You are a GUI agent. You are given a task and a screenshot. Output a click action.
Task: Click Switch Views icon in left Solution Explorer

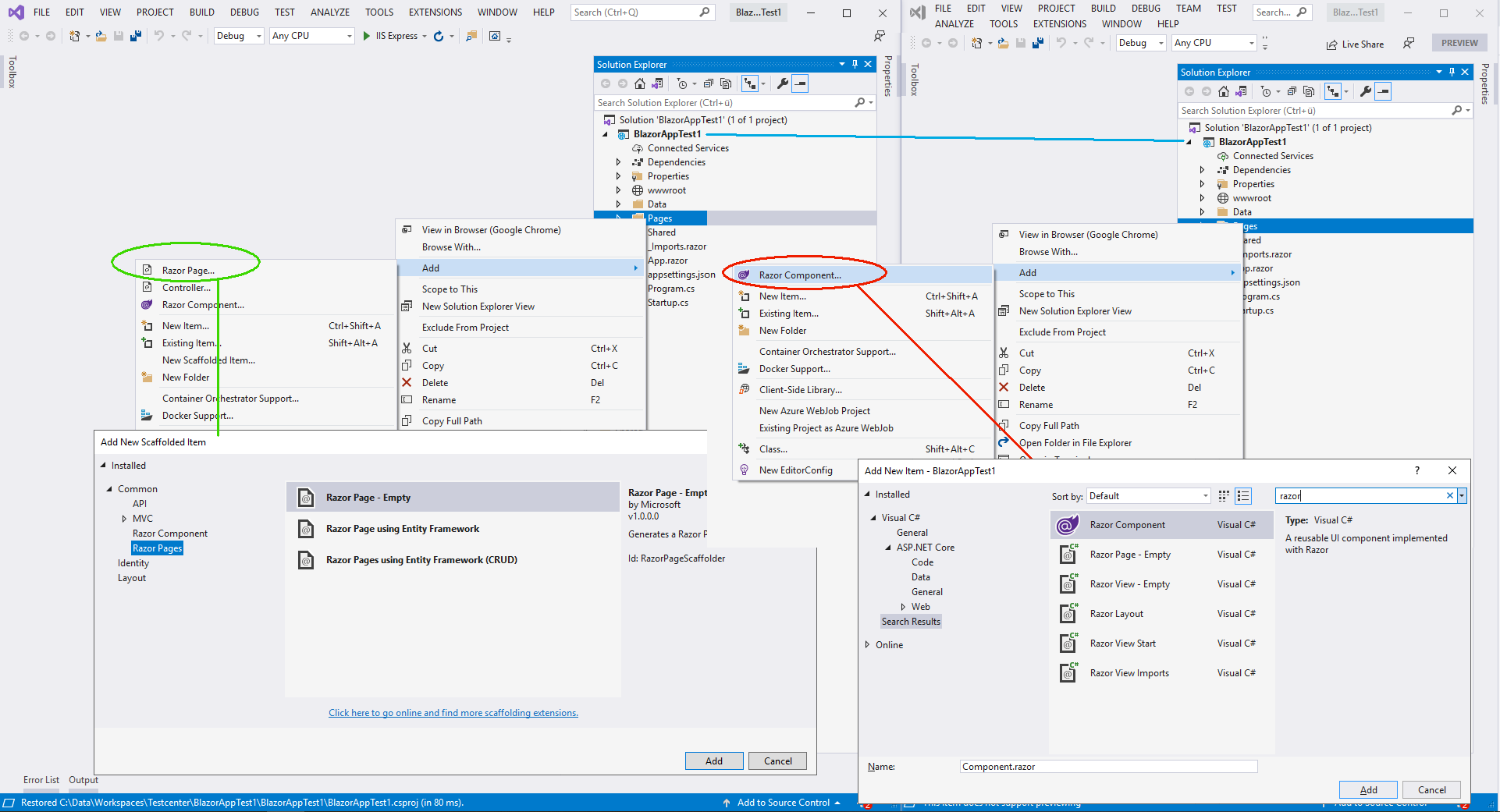(x=657, y=83)
